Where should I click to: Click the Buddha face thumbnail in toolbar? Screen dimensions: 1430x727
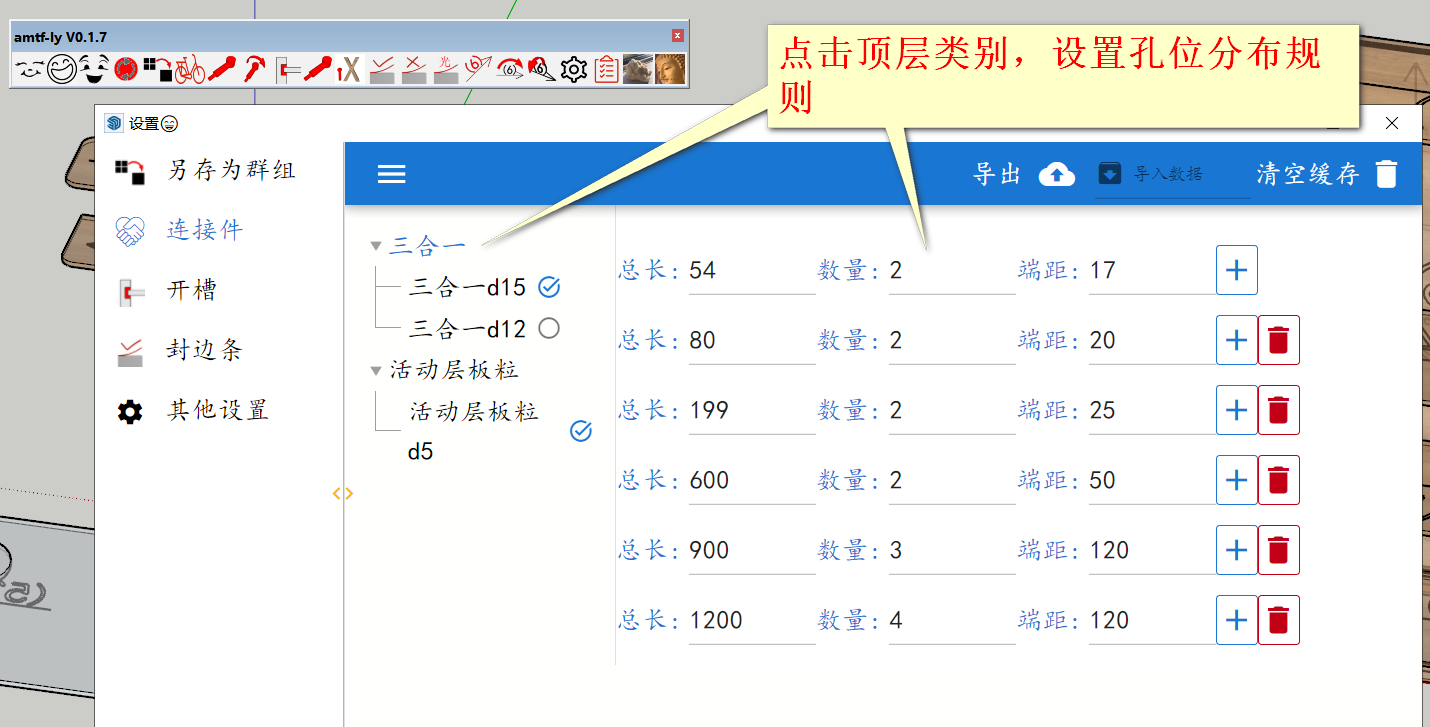point(670,70)
